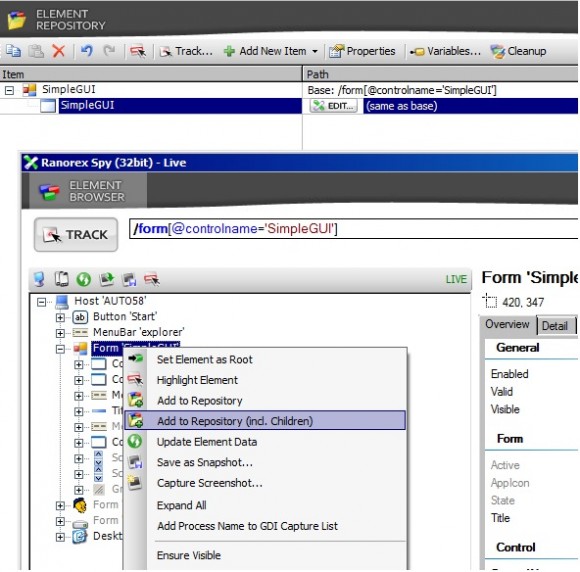Expand the first Container child node
The image size is (580, 572).
point(78,364)
